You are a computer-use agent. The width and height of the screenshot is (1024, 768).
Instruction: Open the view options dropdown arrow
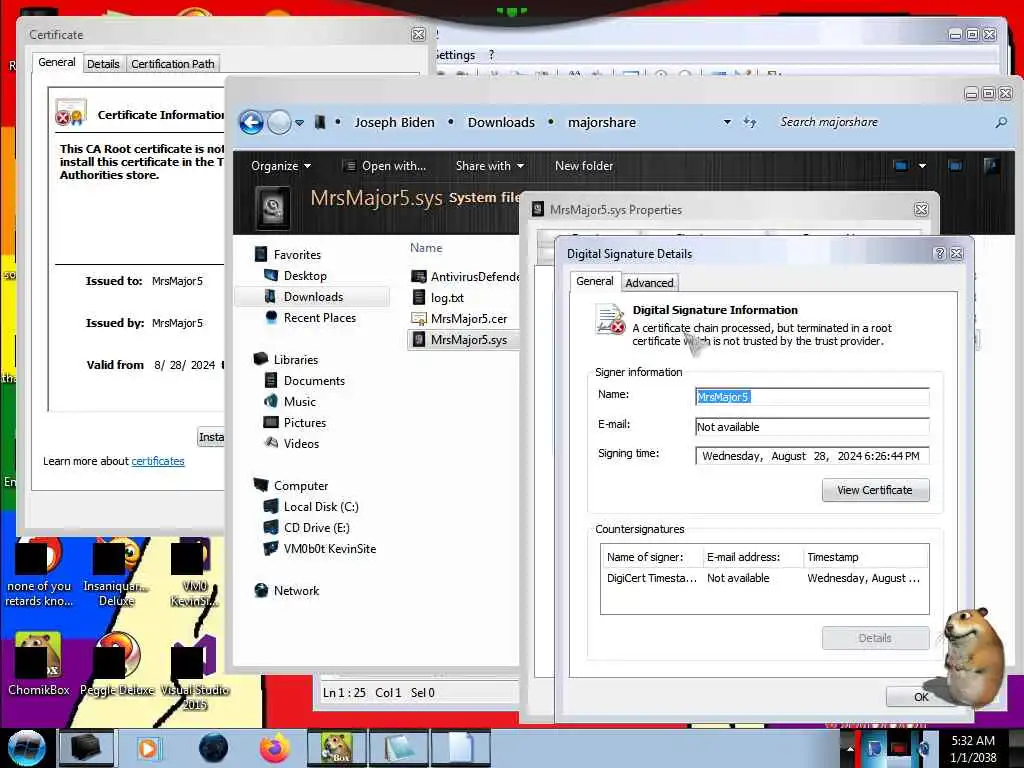922,166
